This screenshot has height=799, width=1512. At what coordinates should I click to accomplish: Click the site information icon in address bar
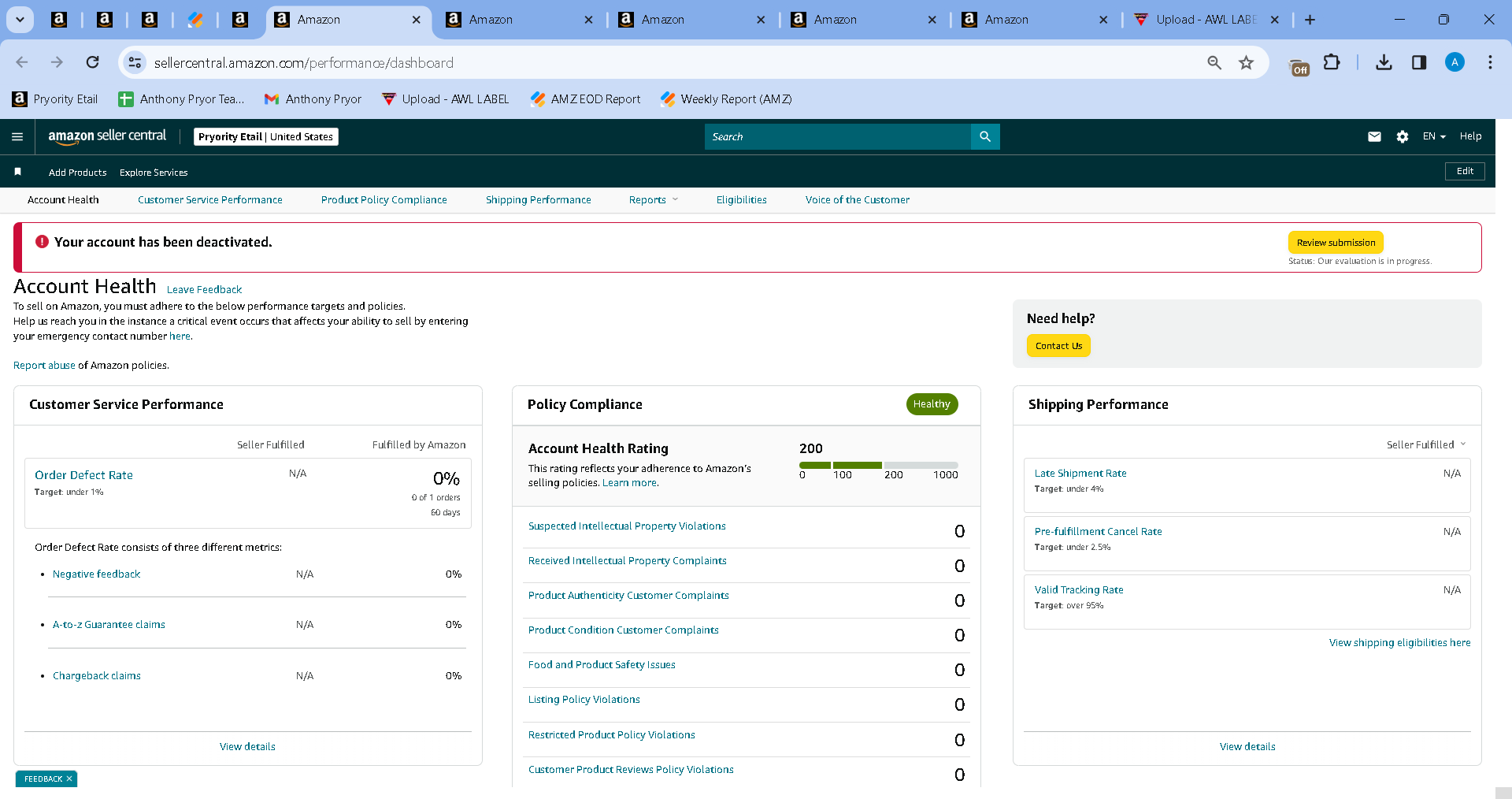pos(135,62)
